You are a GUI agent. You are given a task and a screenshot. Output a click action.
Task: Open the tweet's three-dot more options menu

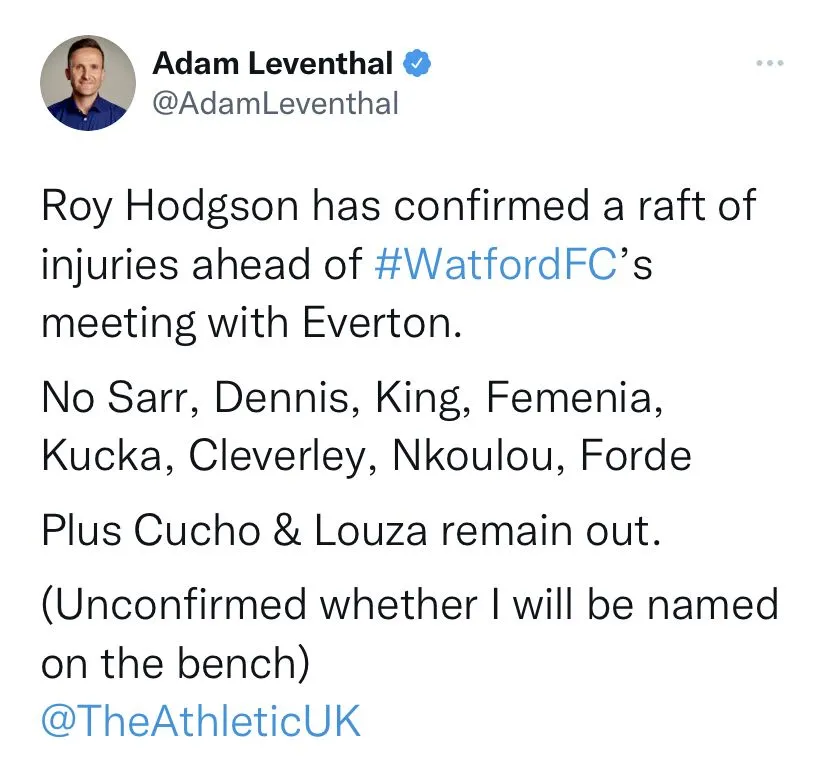[x=768, y=64]
